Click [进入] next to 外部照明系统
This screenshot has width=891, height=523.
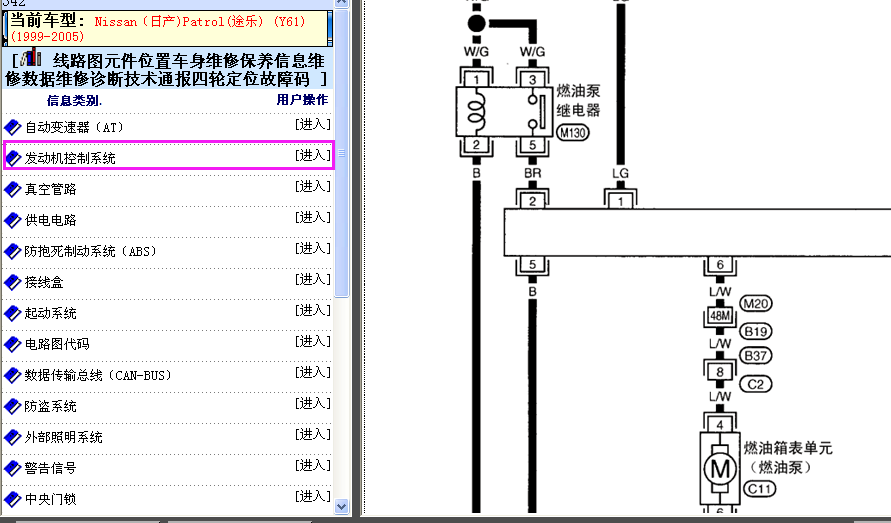[313, 434]
